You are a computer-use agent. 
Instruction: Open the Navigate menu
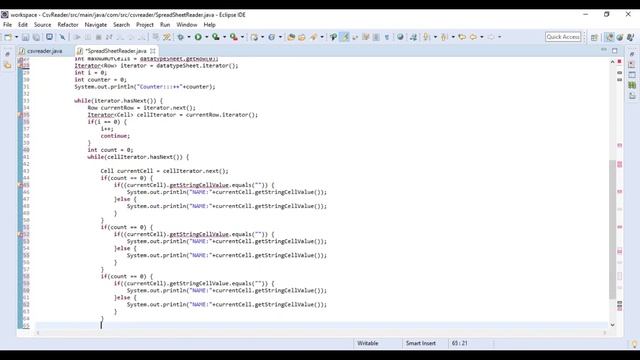pos(96,25)
